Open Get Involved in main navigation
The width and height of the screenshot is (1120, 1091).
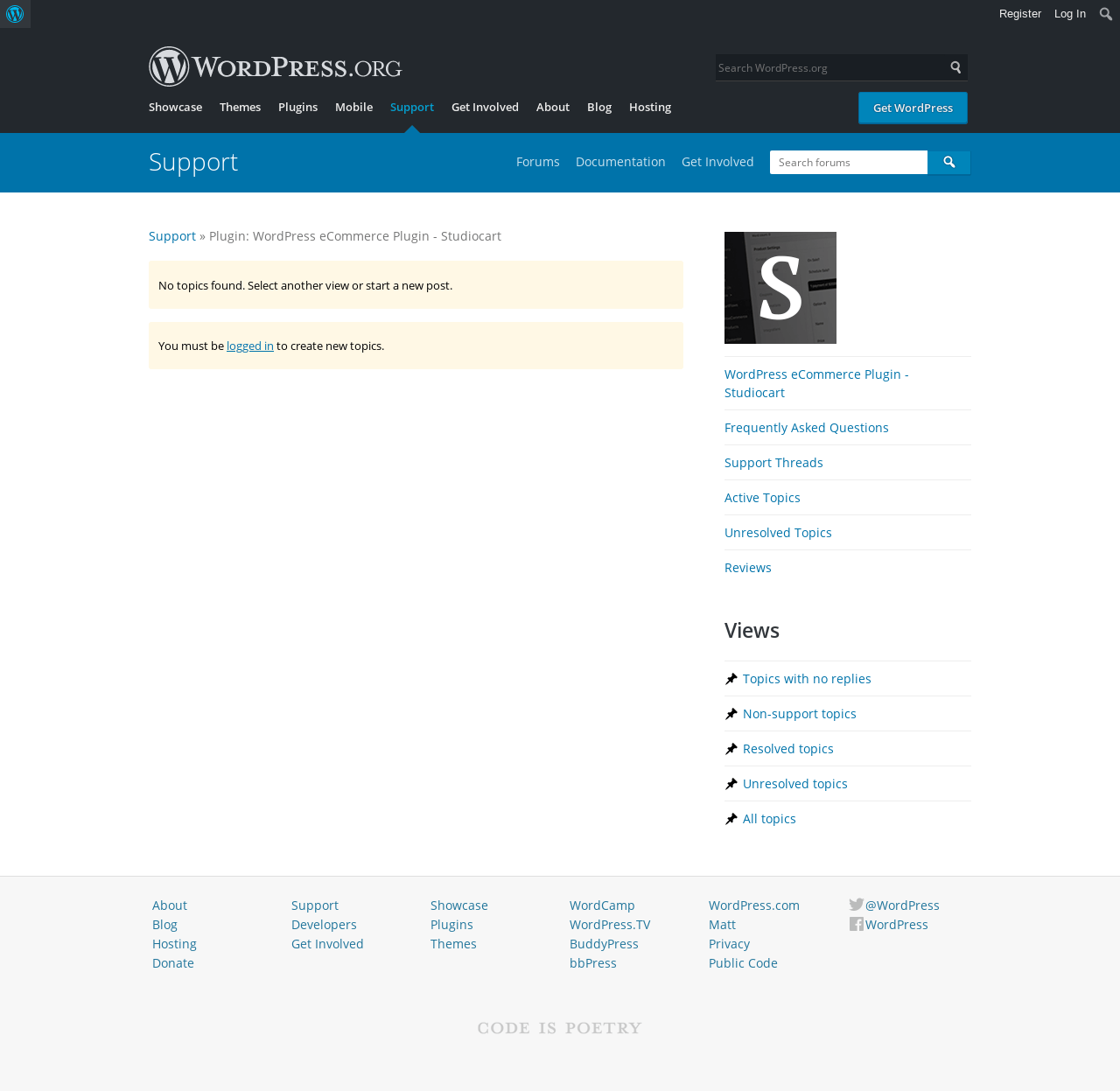pyautogui.click(x=485, y=107)
